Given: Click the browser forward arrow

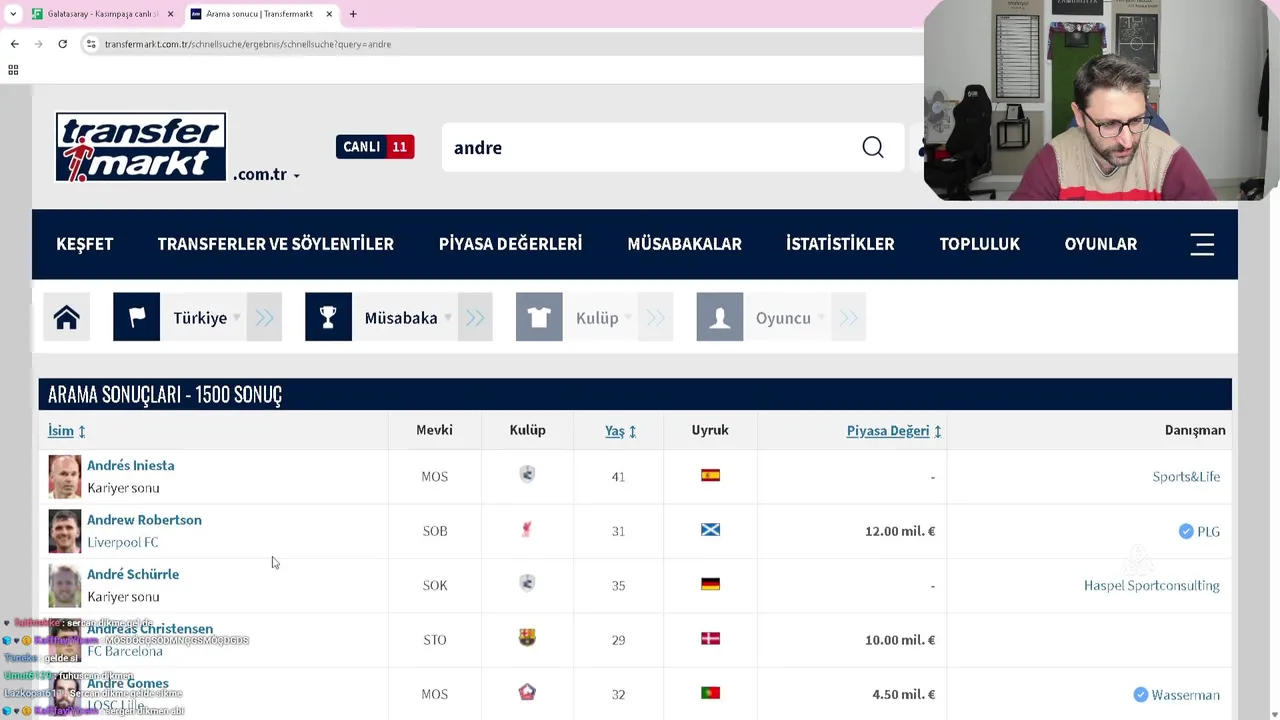Looking at the screenshot, I should point(38,44).
